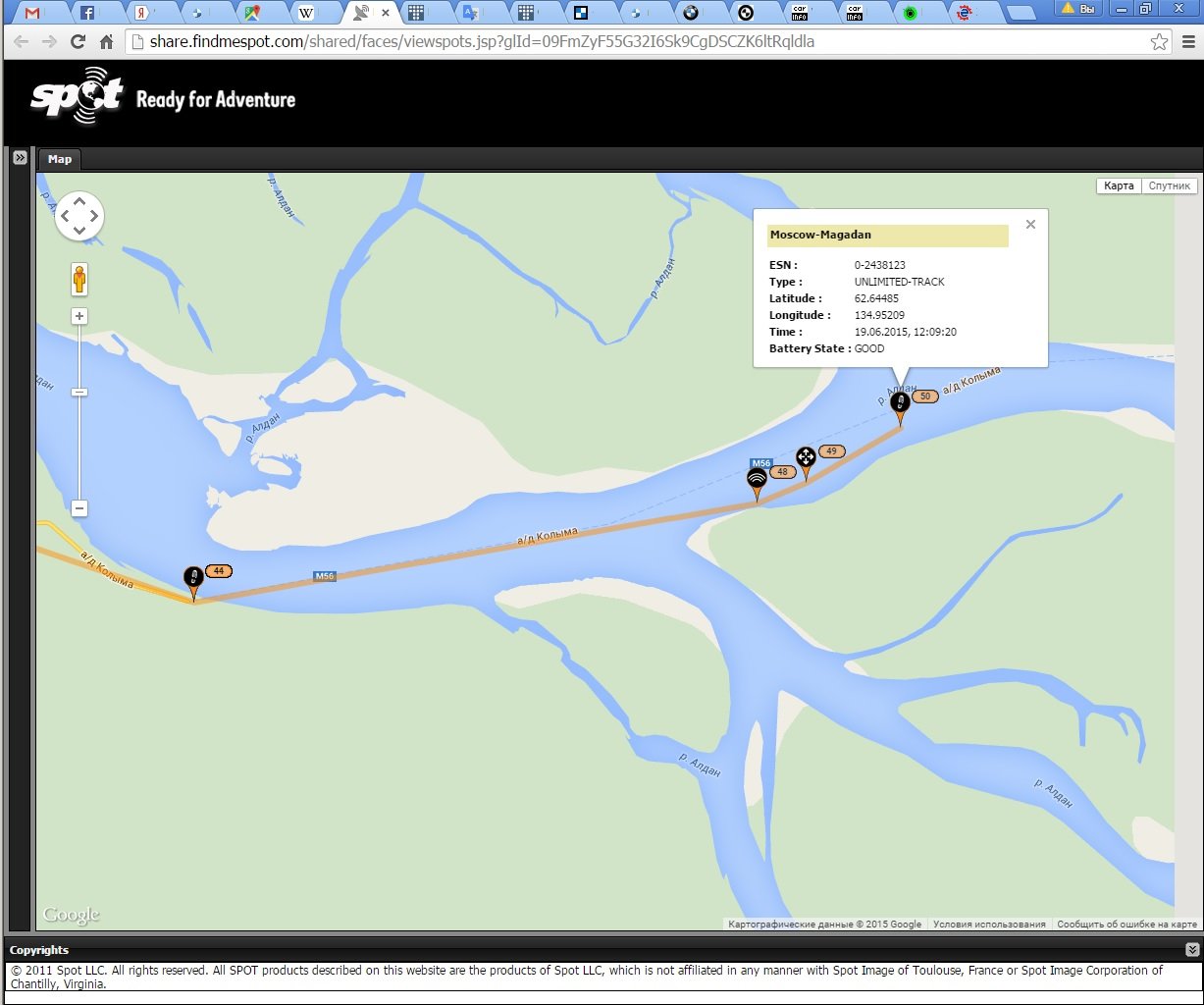Click map marker number 44

193,578
